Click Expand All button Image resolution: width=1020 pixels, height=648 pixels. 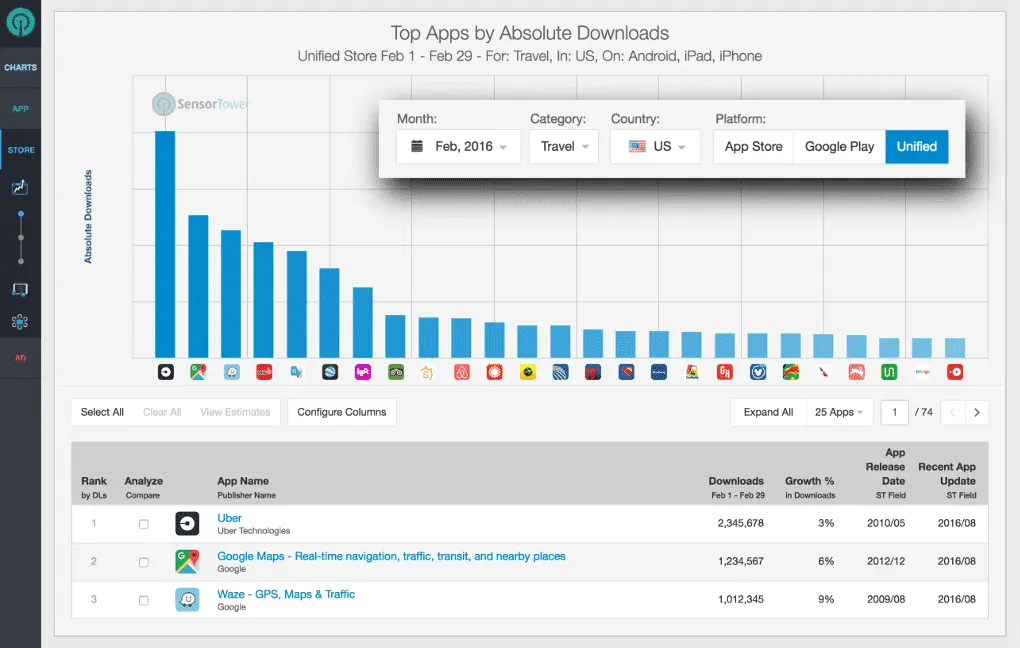[x=768, y=412]
